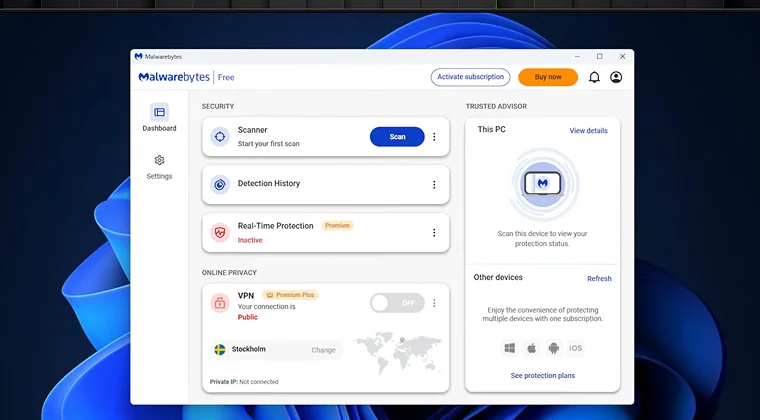This screenshot has width=760, height=420.
Task: Click the Real-Time Protection shield icon
Action: coord(220,232)
